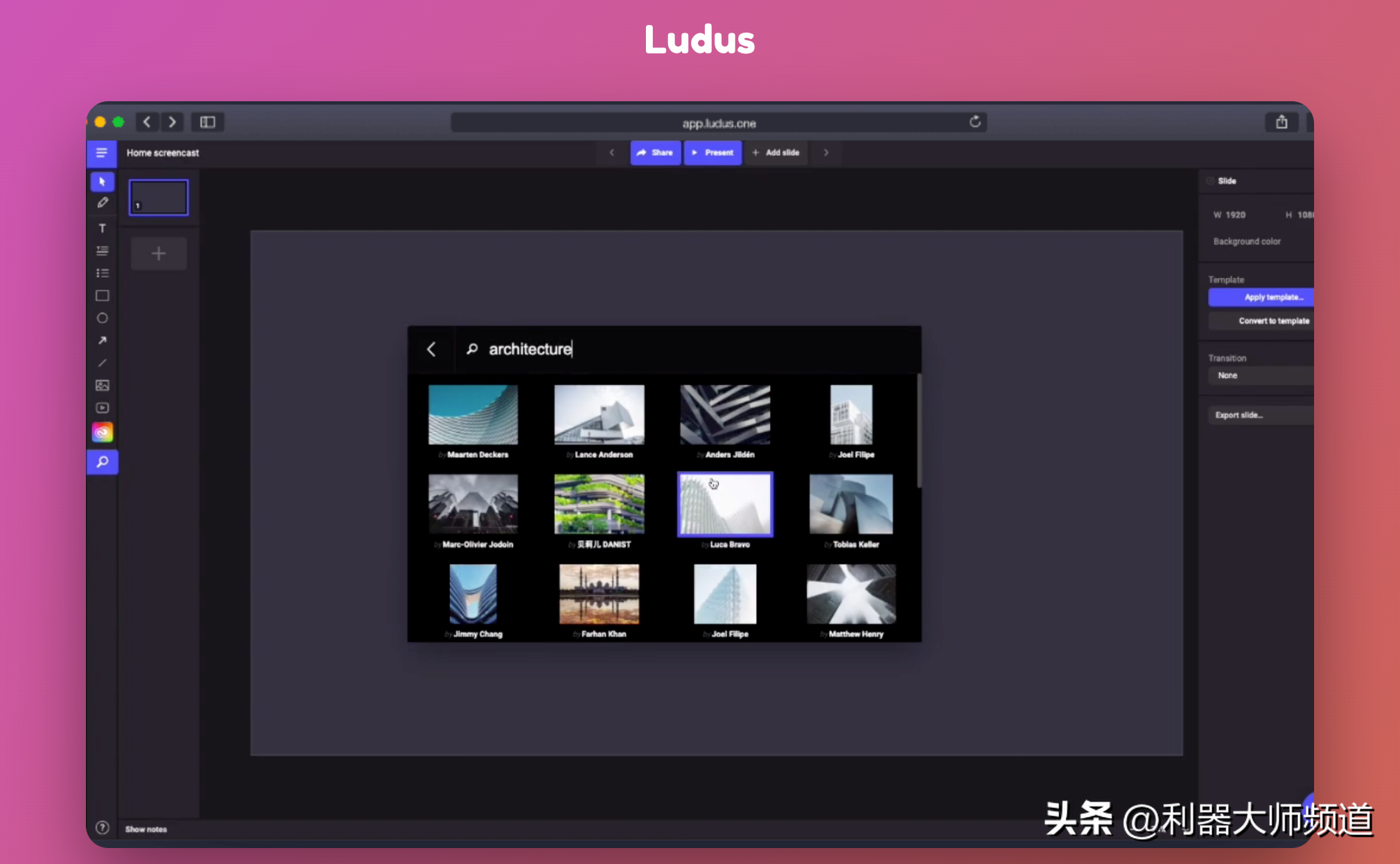Click the Home screencast title

(163, 153)
